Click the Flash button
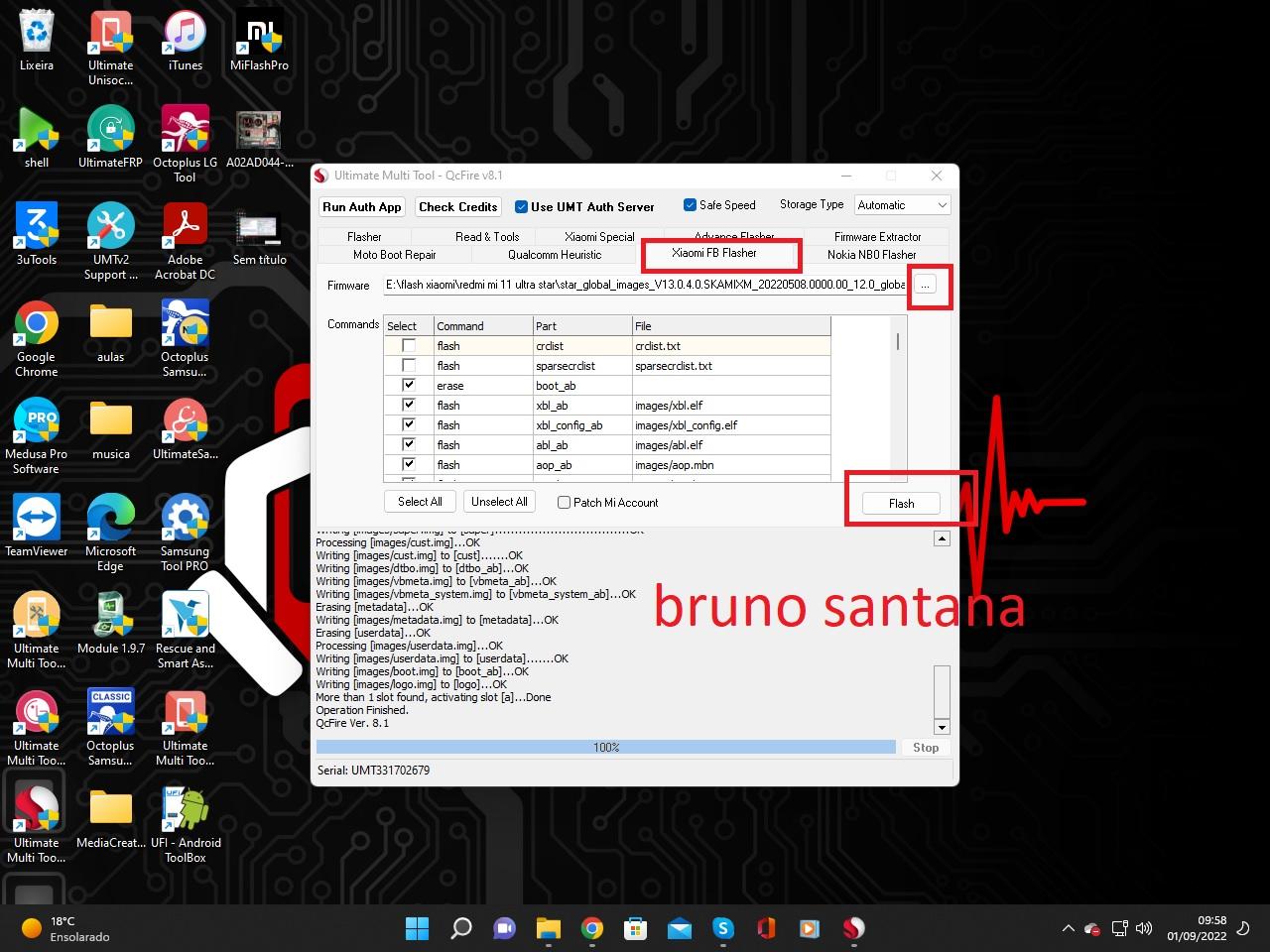This screenshot has height=952, width=1270. point(901,504)
